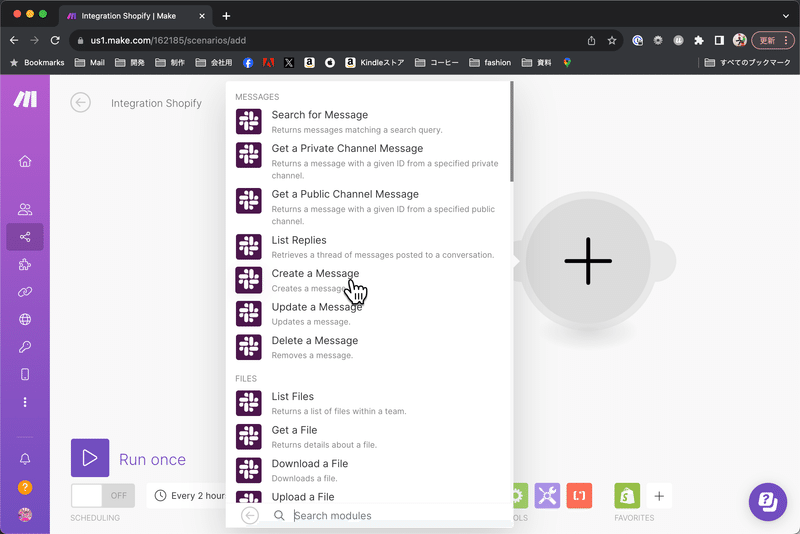This screenshot has height=534, width=800.
Task: Click the browser back arrow
Action: point(14,40)
